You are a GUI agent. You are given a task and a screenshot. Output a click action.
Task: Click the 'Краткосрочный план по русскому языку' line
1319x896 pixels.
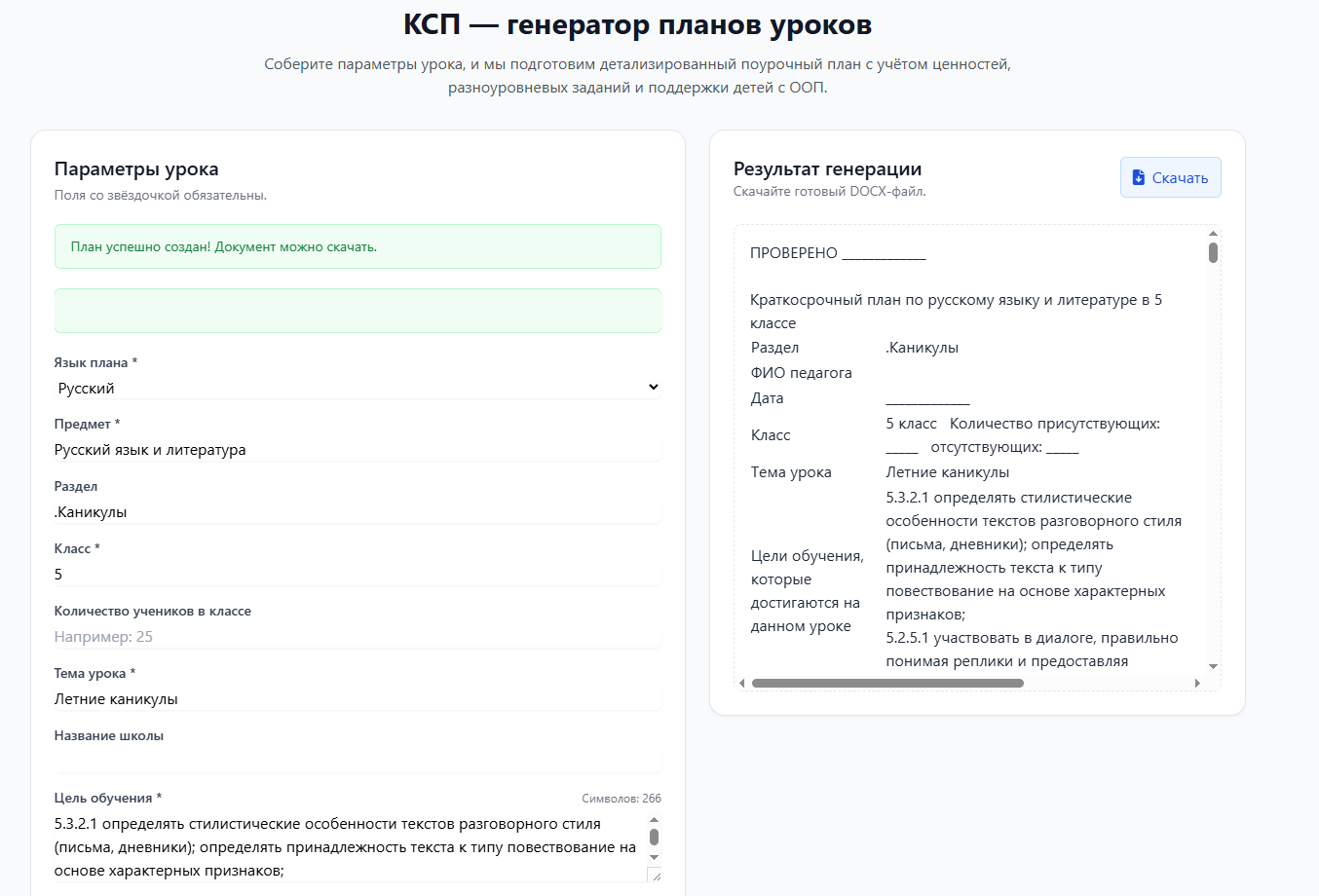(956, 312)
